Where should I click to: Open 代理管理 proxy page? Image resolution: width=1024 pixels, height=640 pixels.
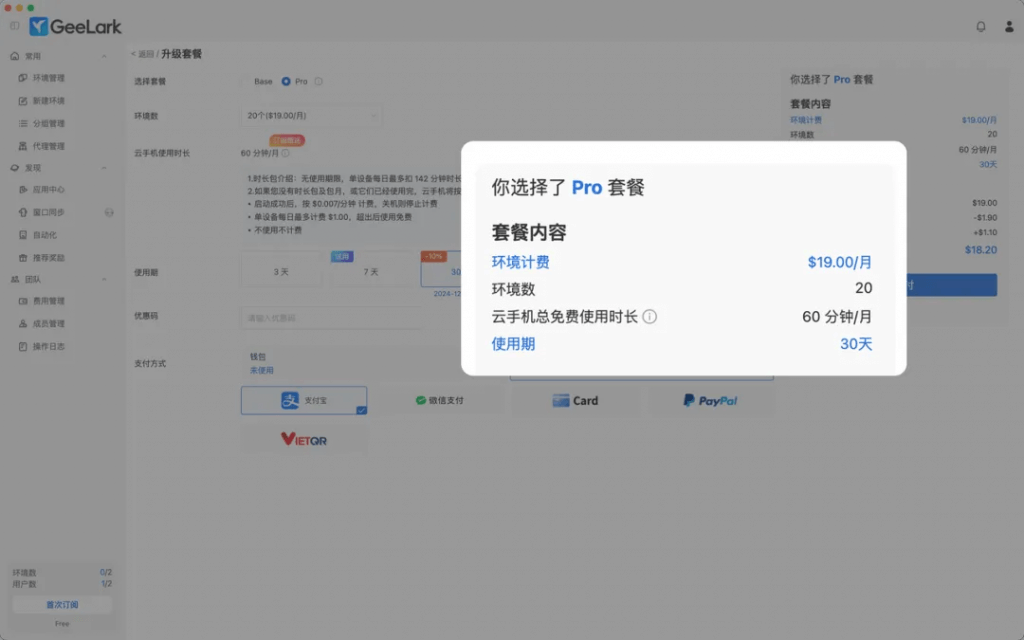click(x=49, y=146)
